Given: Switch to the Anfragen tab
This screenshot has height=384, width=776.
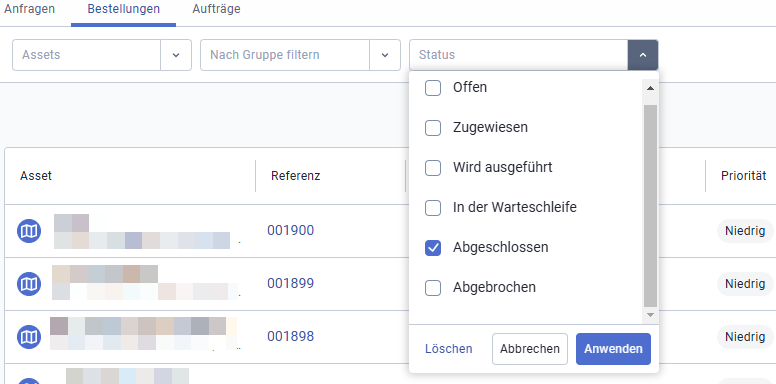Looking at the screenshot, I should coord(29,9).
